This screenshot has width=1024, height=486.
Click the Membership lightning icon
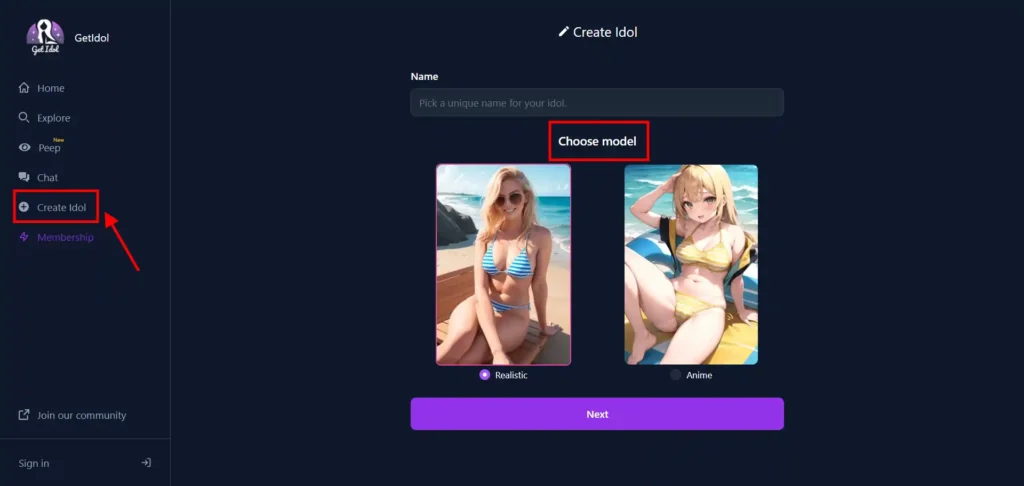24,237
